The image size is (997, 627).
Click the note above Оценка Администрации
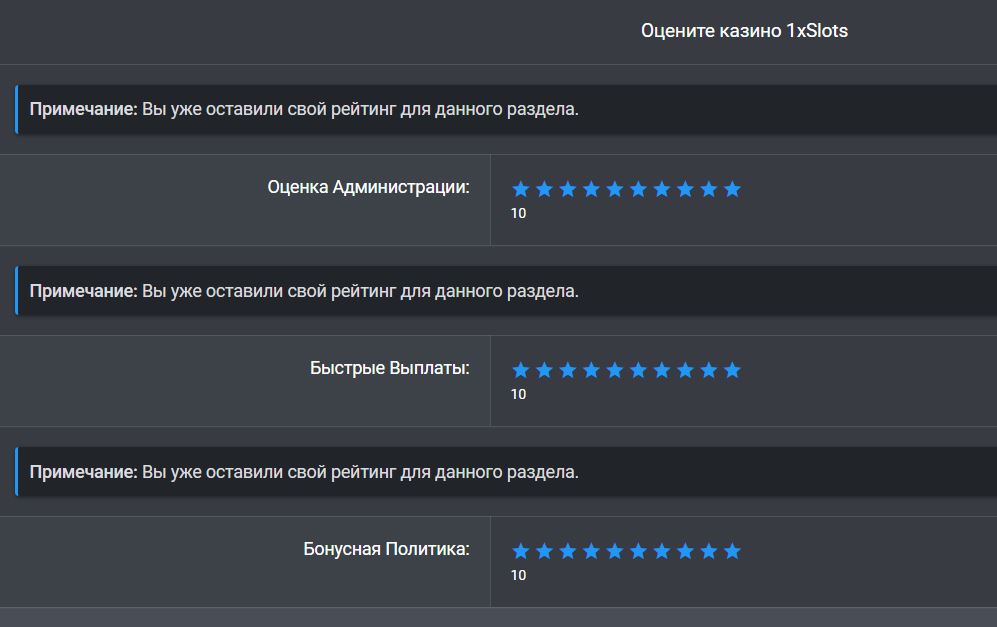304,110
